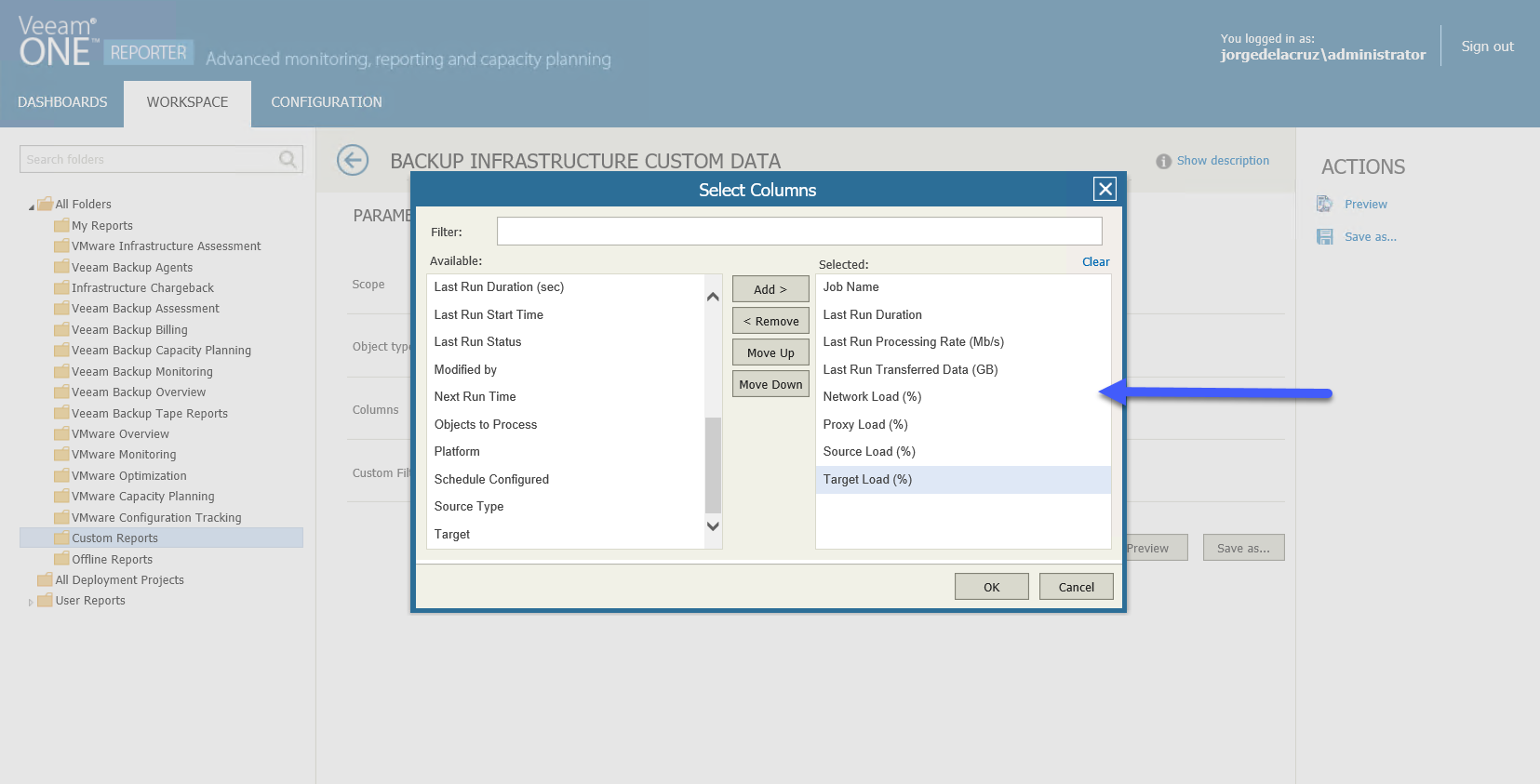Click the Preview icon in Actions panel

click(x=1324, y=204)
